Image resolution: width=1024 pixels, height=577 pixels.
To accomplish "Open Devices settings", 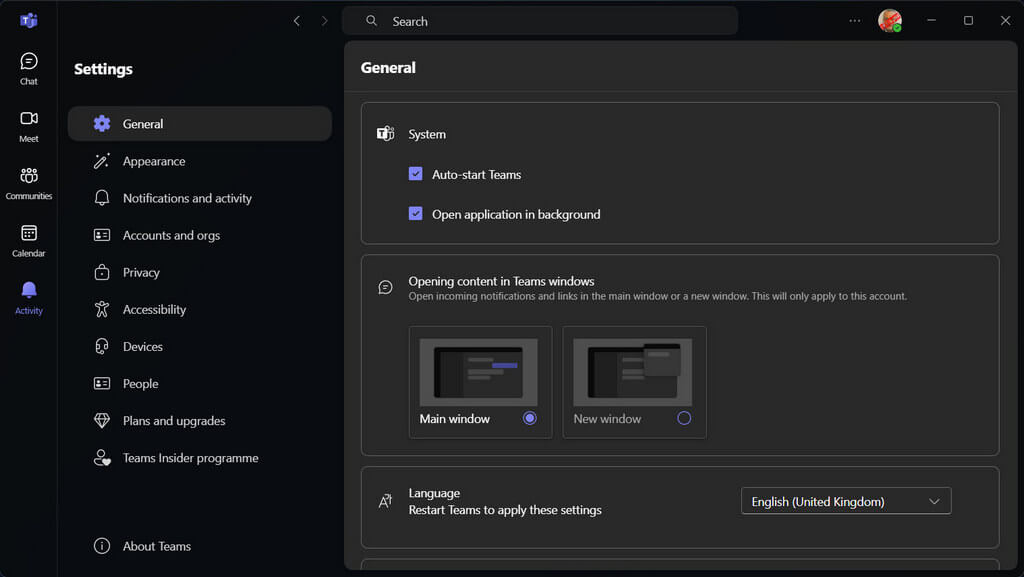I will 200,347.
